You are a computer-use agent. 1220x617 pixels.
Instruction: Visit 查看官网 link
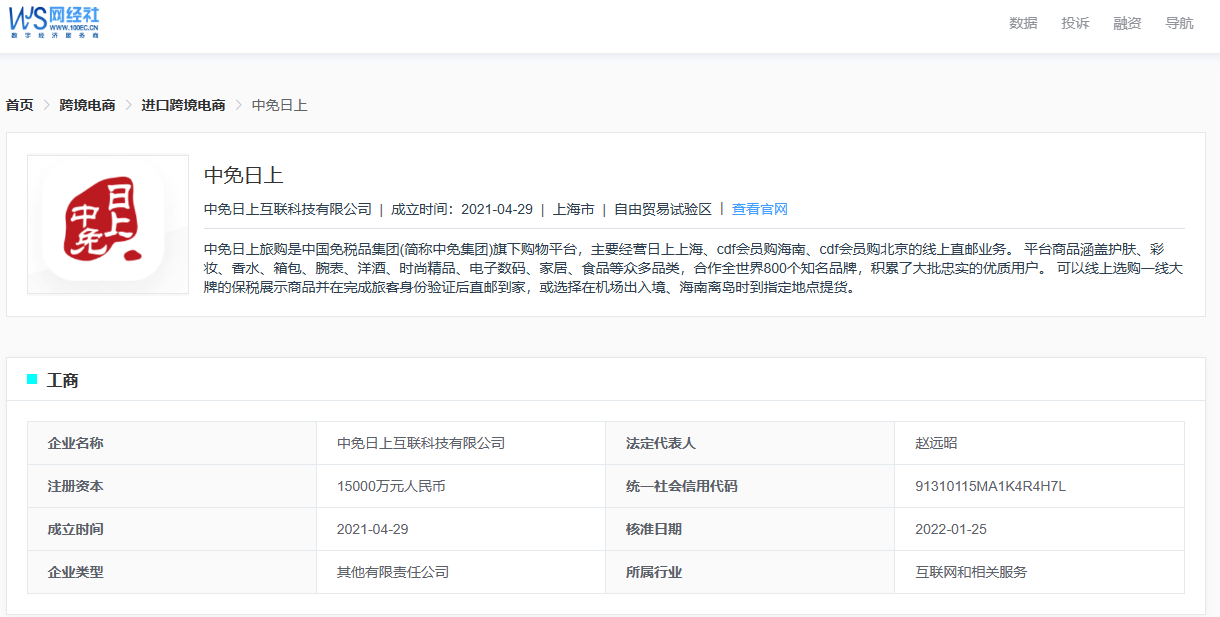pyautogui.click(x=760, y=209)
